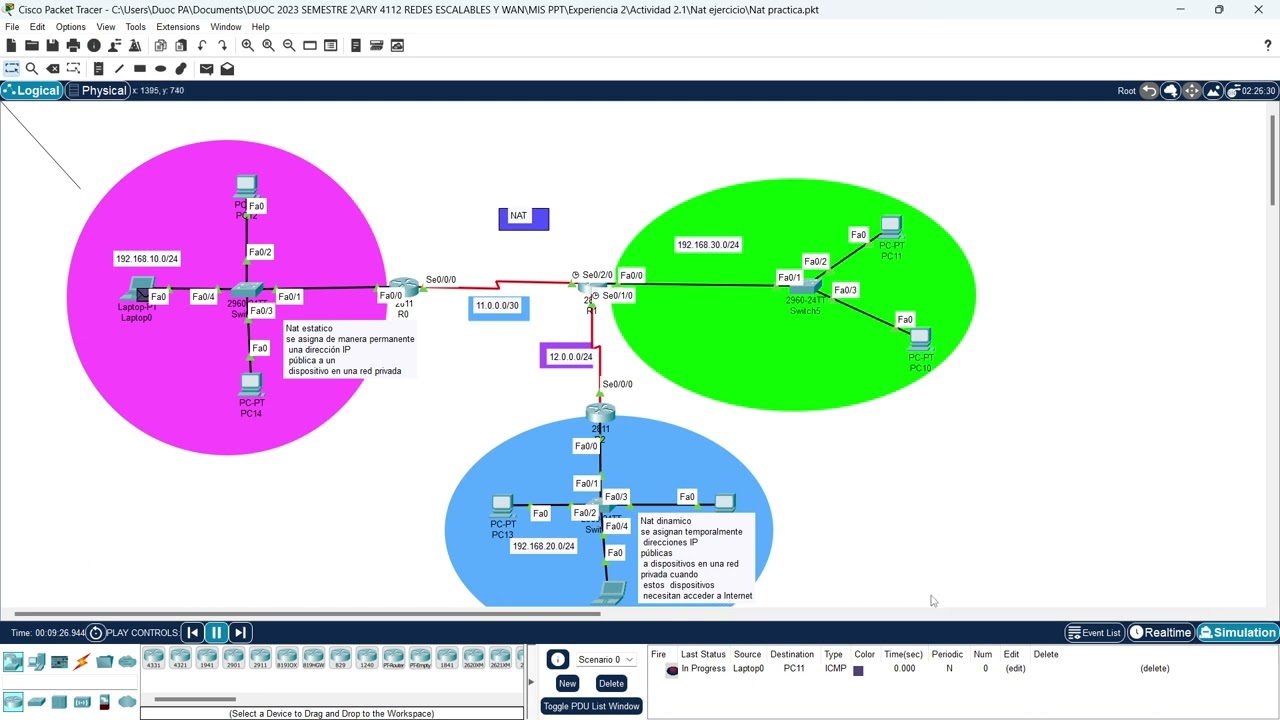Add a Simple PDU with closed envelope

coord(206,69)
